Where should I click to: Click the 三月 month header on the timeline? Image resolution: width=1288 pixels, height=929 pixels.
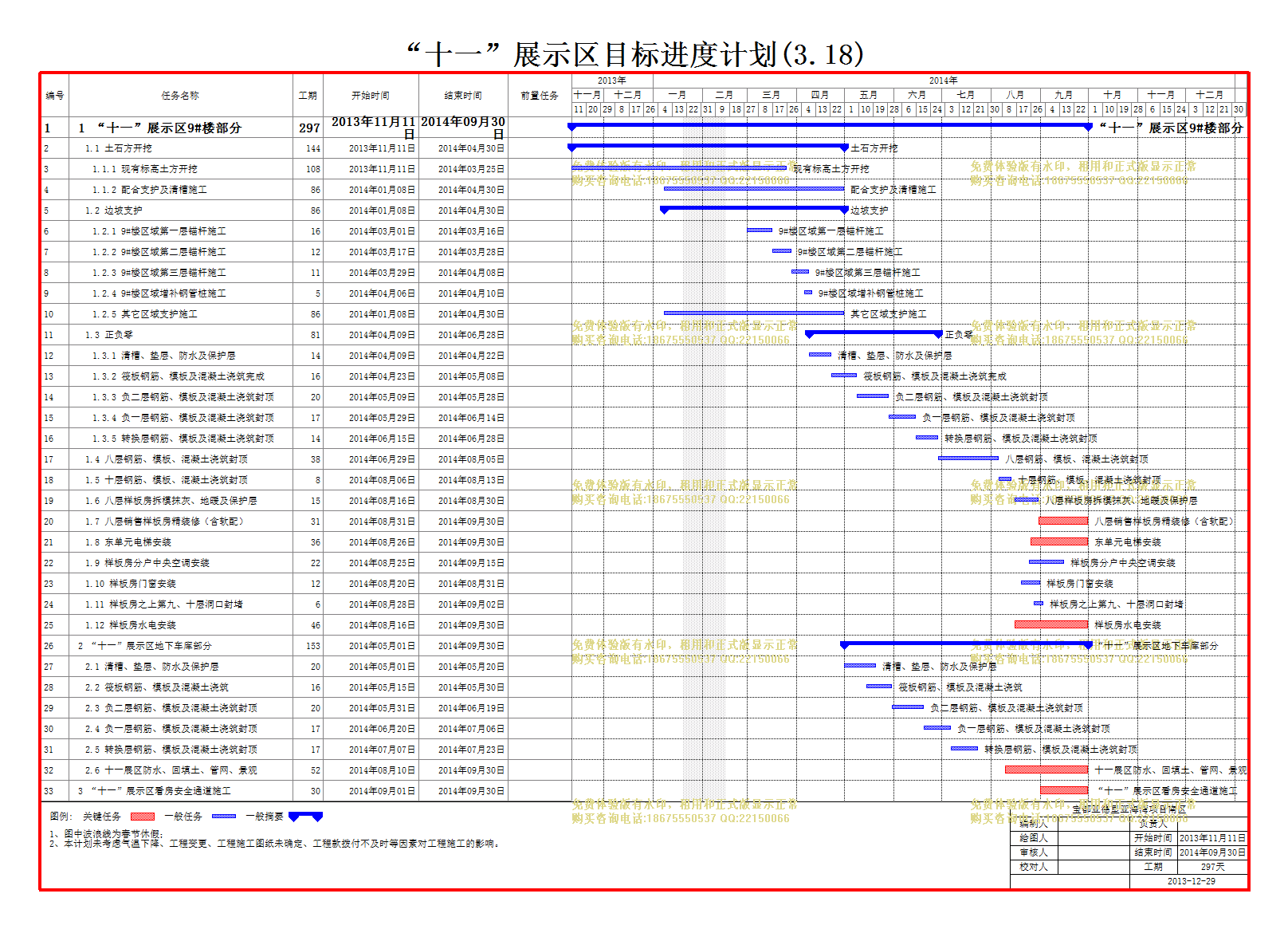(771, 95)
